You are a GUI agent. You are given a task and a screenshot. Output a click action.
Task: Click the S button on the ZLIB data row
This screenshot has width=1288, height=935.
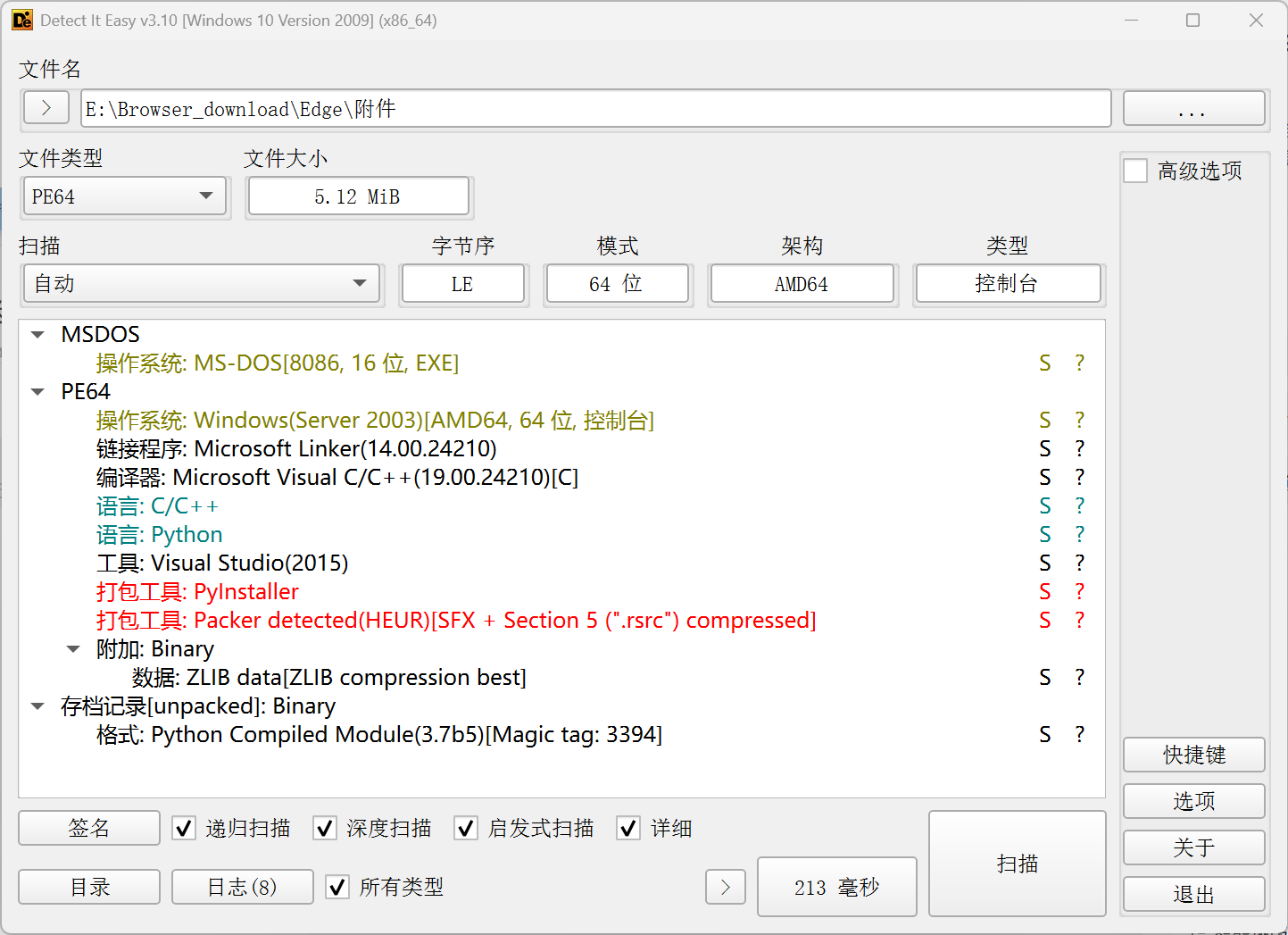coord(1045,678)
